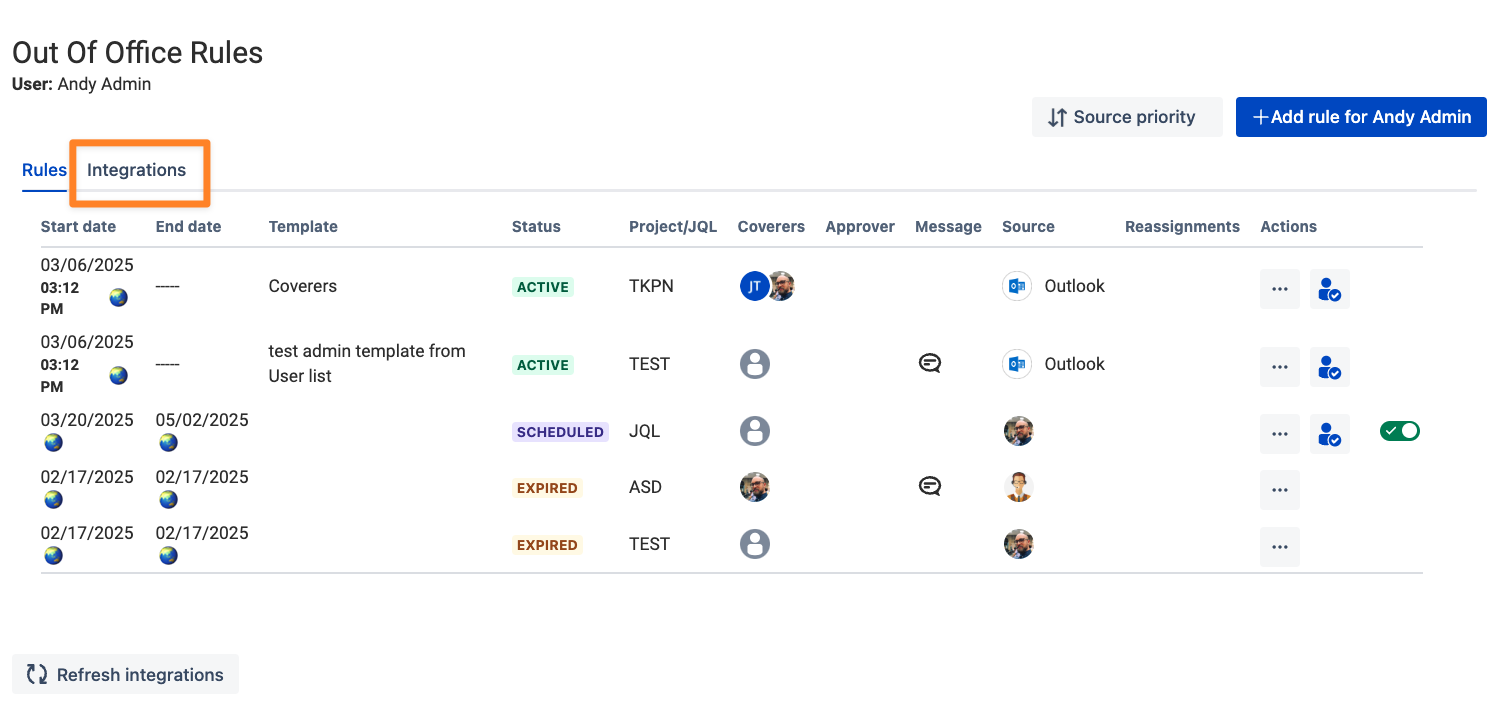Click default coverer avatar in JQL row

click(x=755, y=431)
